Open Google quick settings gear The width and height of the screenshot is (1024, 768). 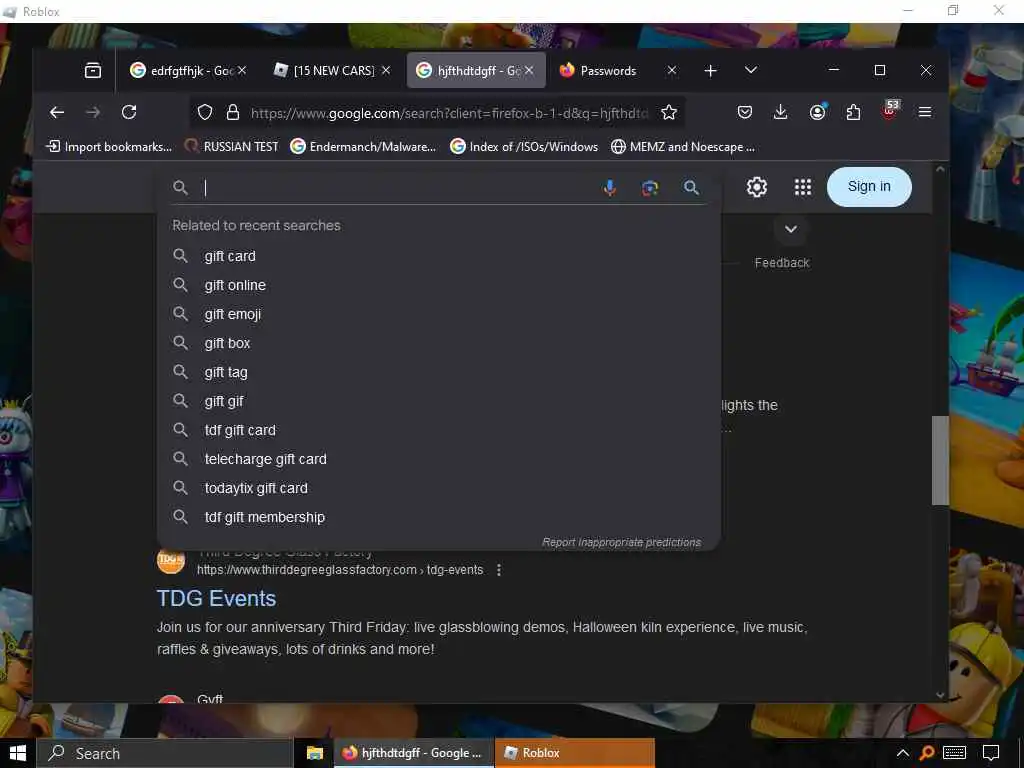tap(756, 187)
